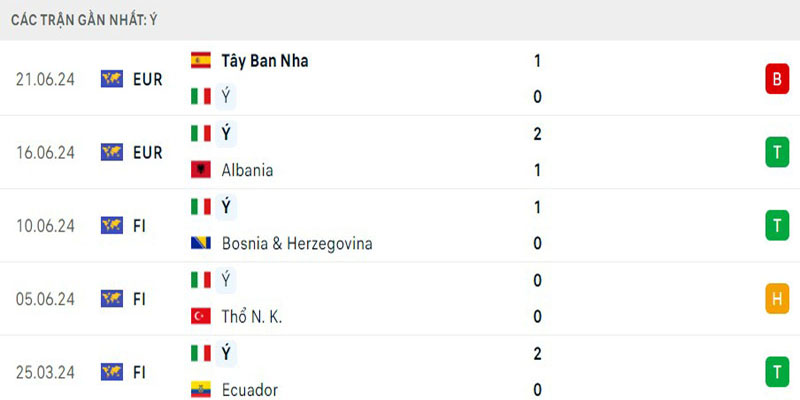The width and height of the screenshot is (800, 400).
Task: Click the red B result badge
Action: [x=776, y=79]
